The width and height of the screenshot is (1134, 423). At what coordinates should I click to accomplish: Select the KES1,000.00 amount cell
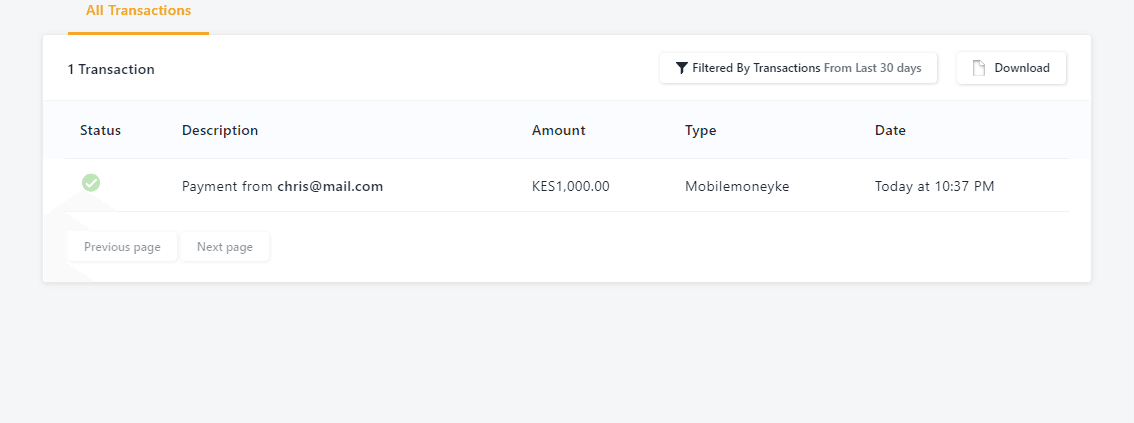pyautogui.click(x=571, y=186)
